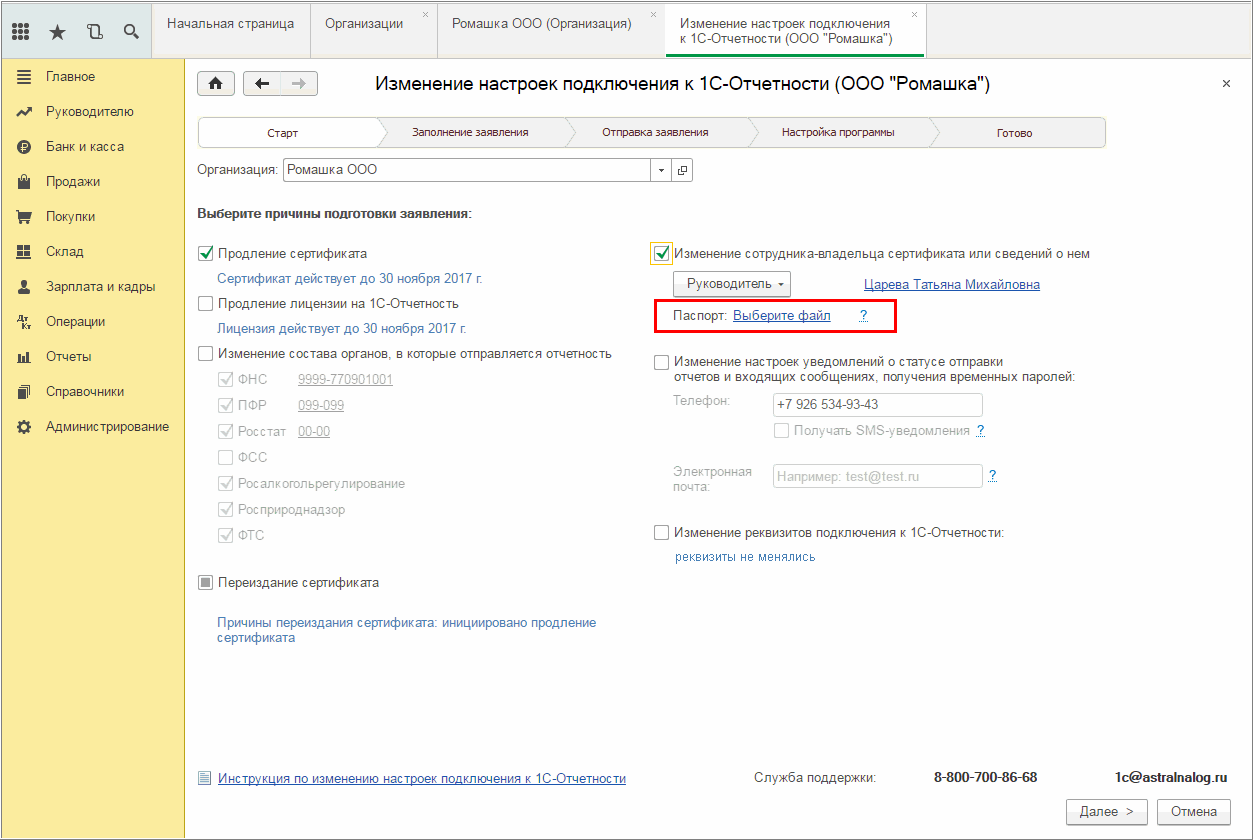This screenshot has width=1253, height=840.
Task: Uncheck Продление сертификата
Action: tap(206, 254)
